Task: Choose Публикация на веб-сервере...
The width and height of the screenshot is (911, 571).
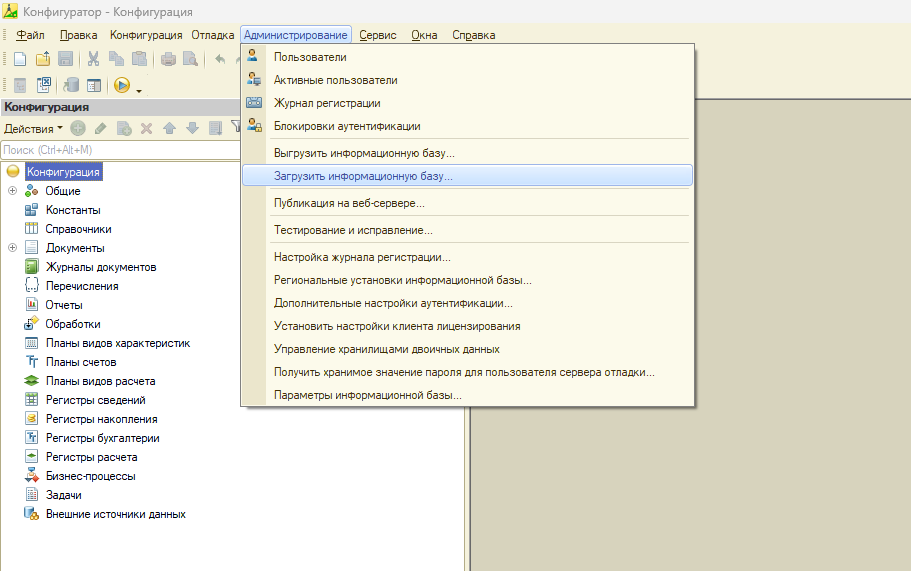Action: tap(467, 203)
